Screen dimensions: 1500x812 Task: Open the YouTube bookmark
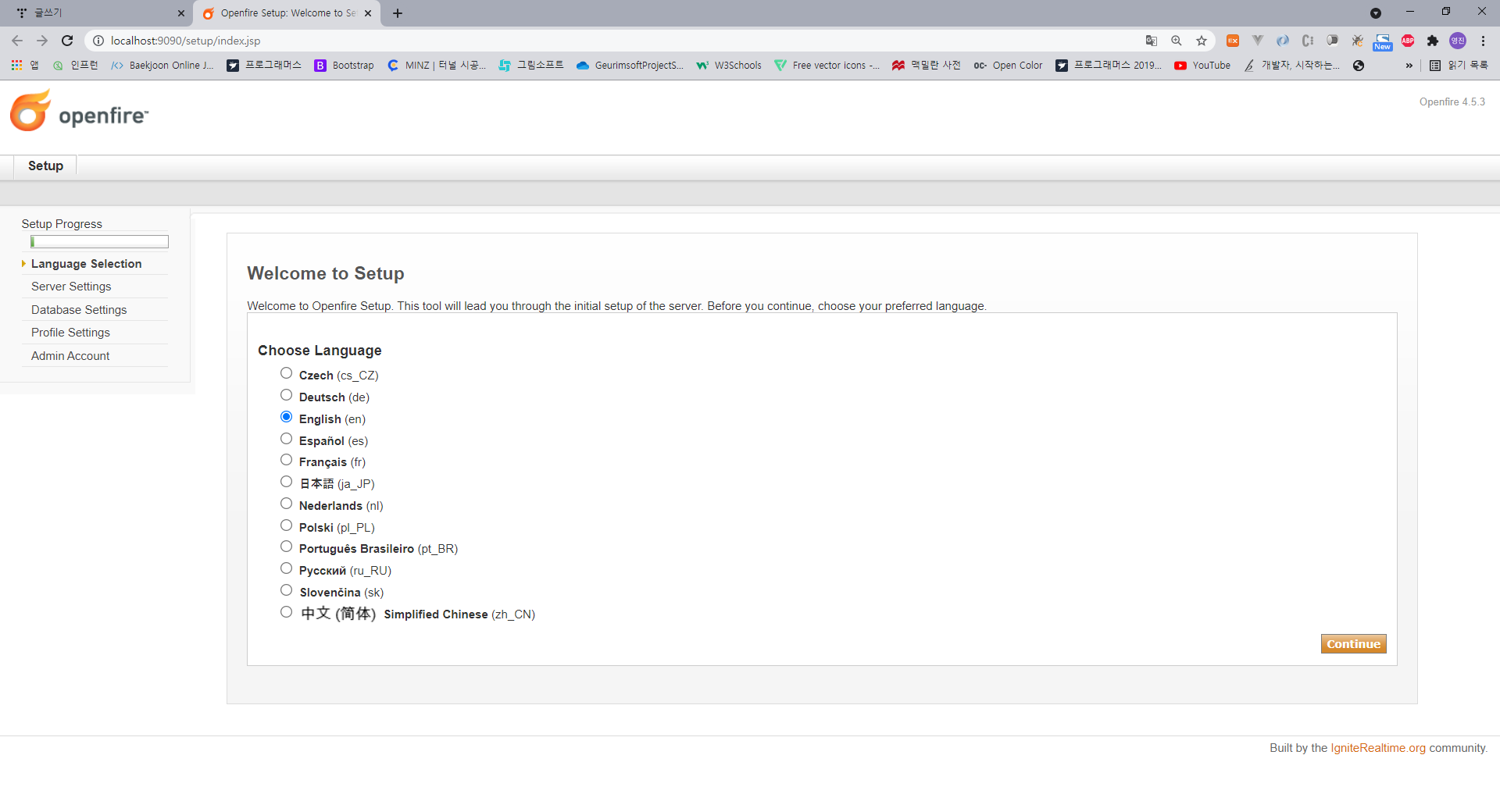(x=1202, y=66)
